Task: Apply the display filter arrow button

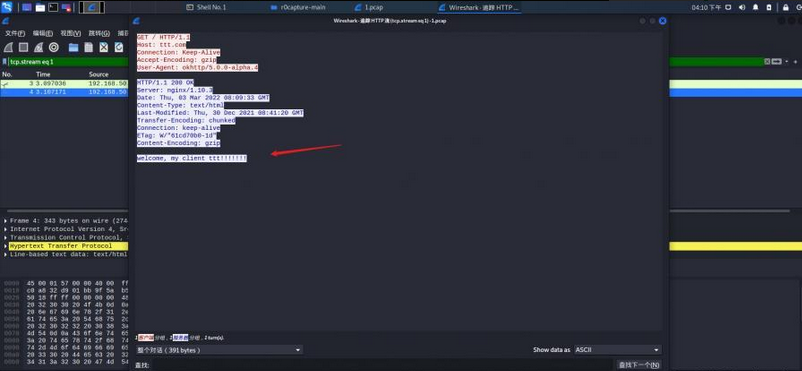Action: click(x=777, y=61)
